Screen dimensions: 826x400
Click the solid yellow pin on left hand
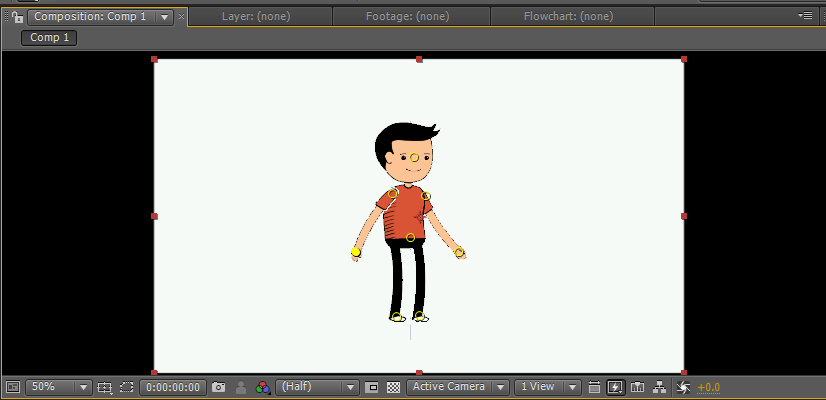[x=356, y=252]
